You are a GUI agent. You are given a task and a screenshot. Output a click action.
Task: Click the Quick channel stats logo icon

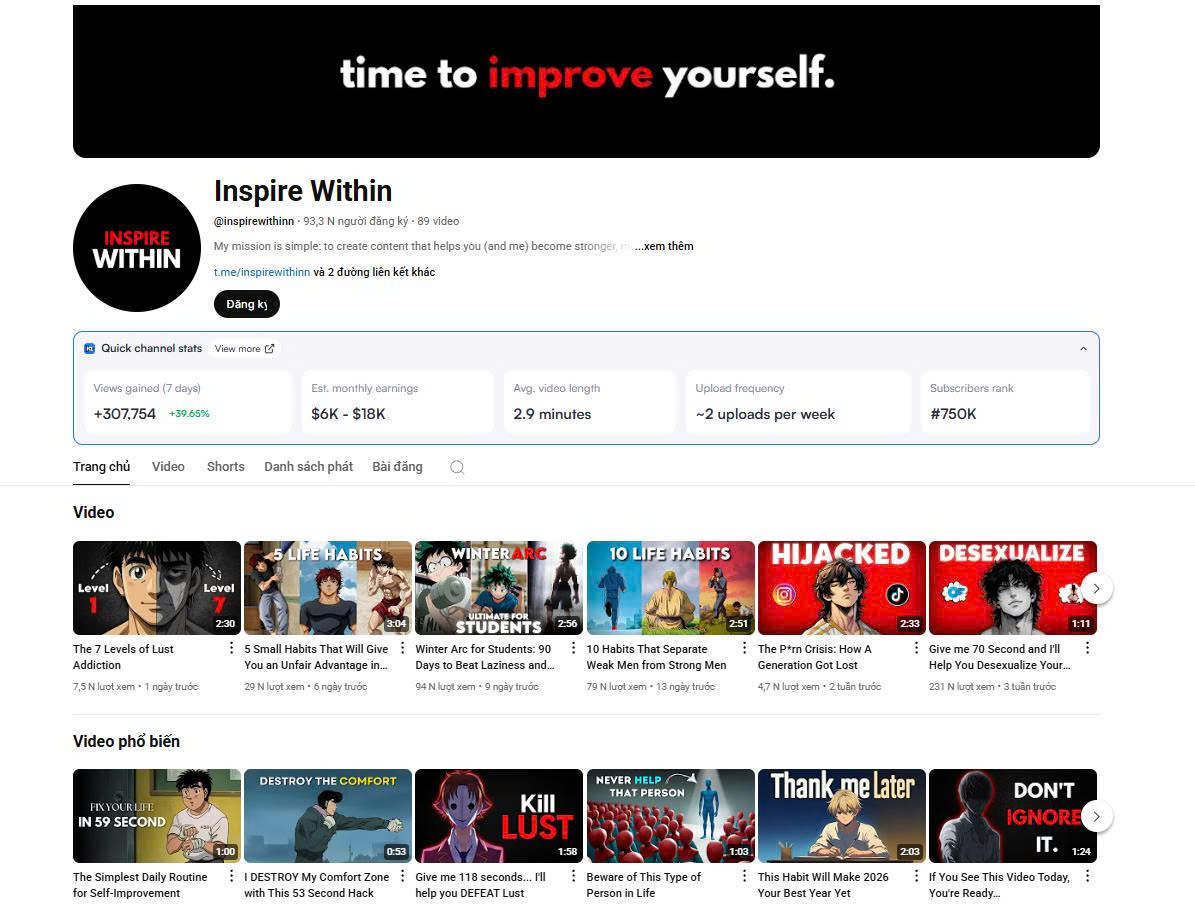click(x=90, y=349)
